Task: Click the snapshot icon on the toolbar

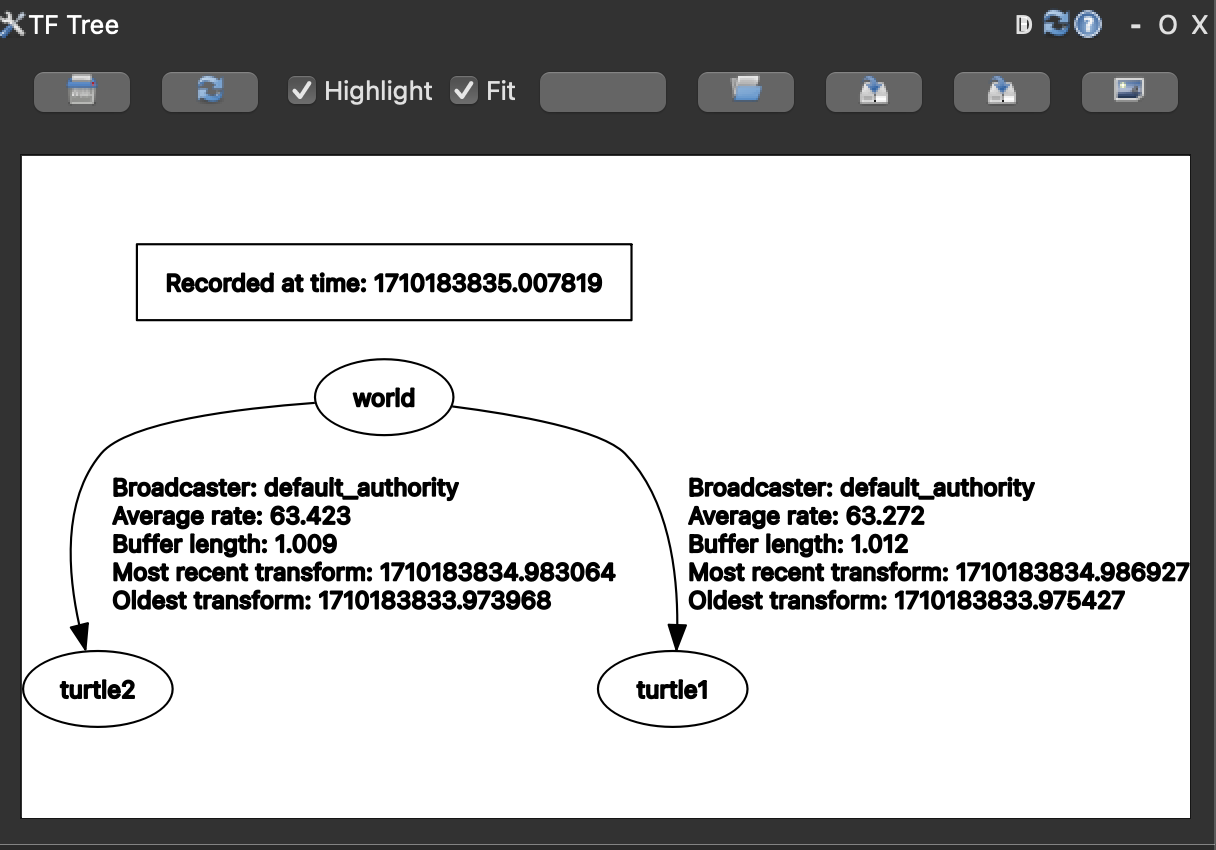Action: click(x=82, y=91)
